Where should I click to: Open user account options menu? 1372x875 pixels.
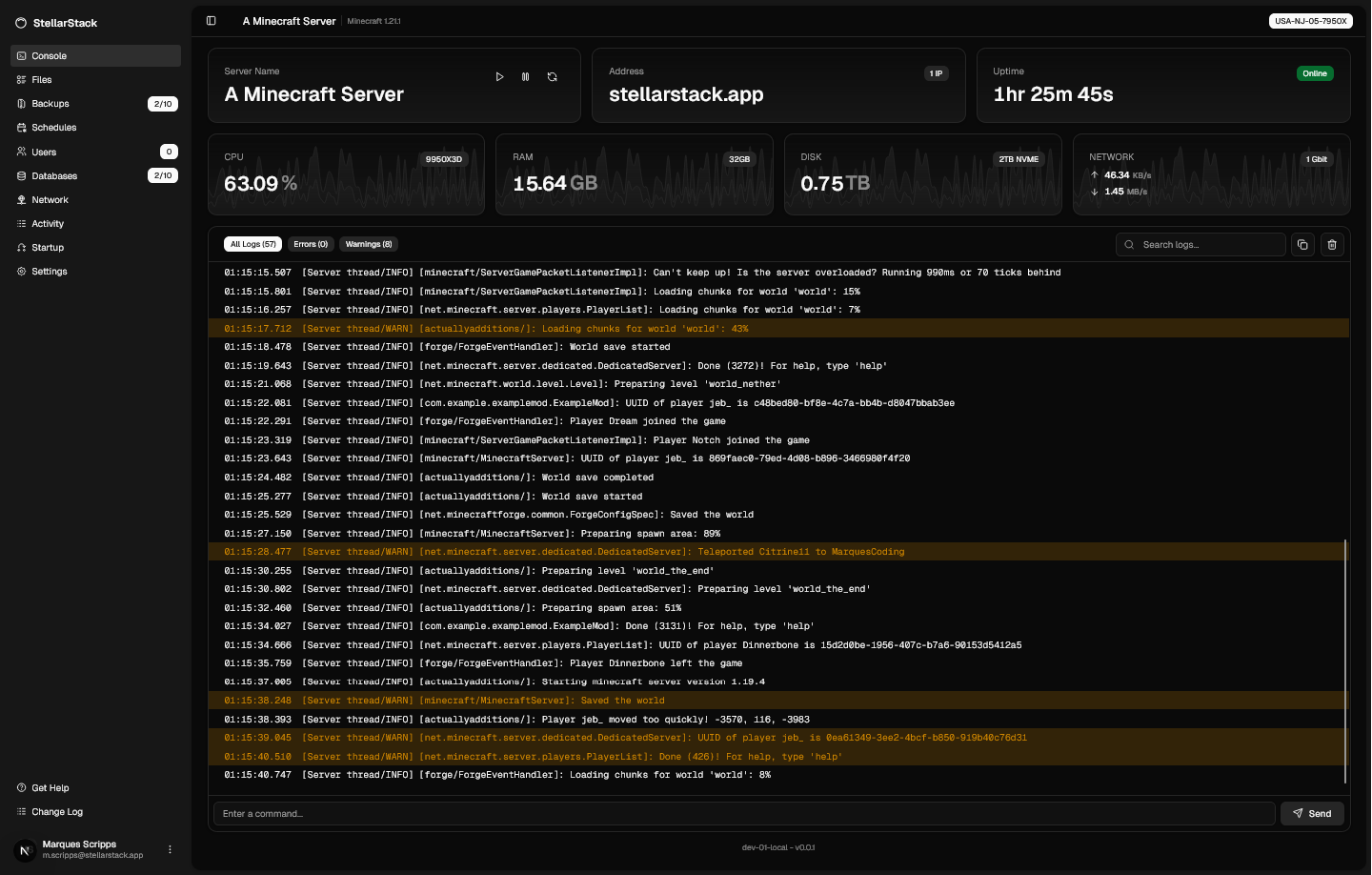pyautogui.click(x=171, y=849)
